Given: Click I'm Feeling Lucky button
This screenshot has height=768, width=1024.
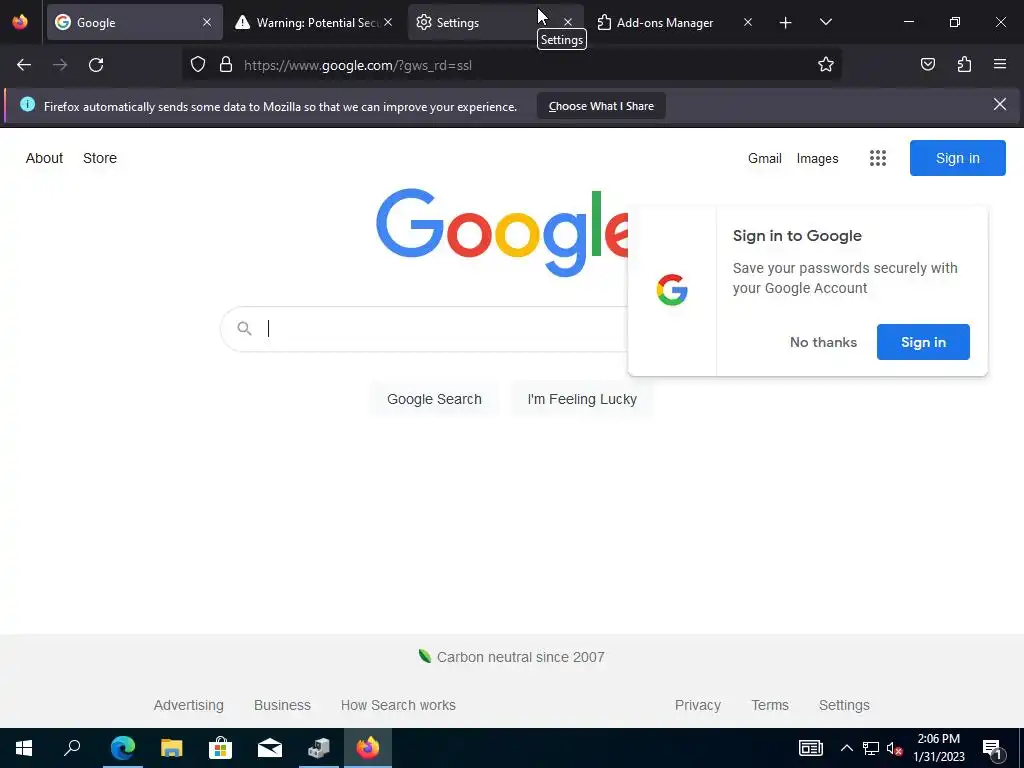Looking at the screenshot, I should pyautogui.click(x=582, y=399).
